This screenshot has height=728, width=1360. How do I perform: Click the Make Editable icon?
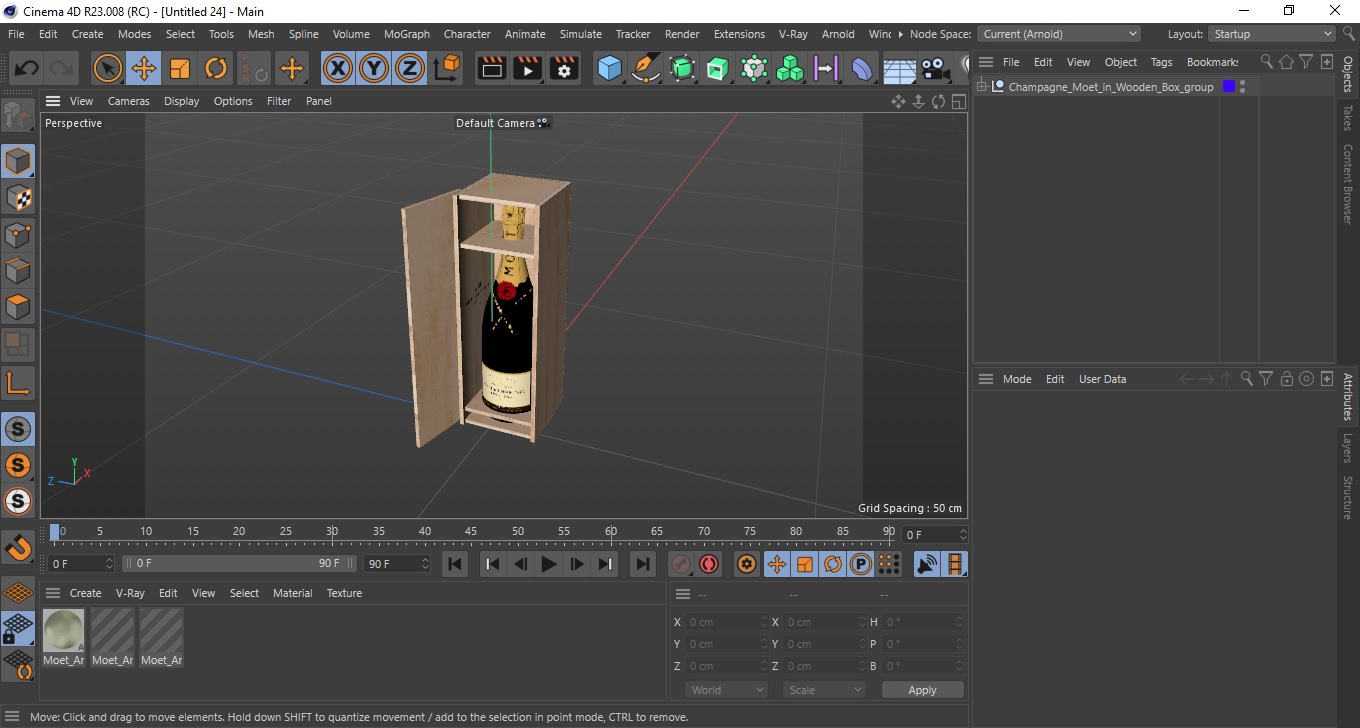18,116
